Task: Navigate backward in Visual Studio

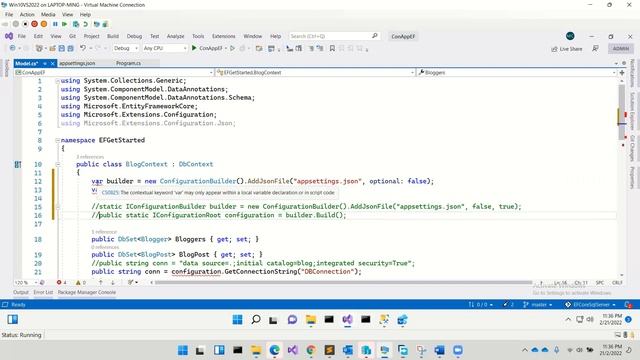Action: coord(13,48)
